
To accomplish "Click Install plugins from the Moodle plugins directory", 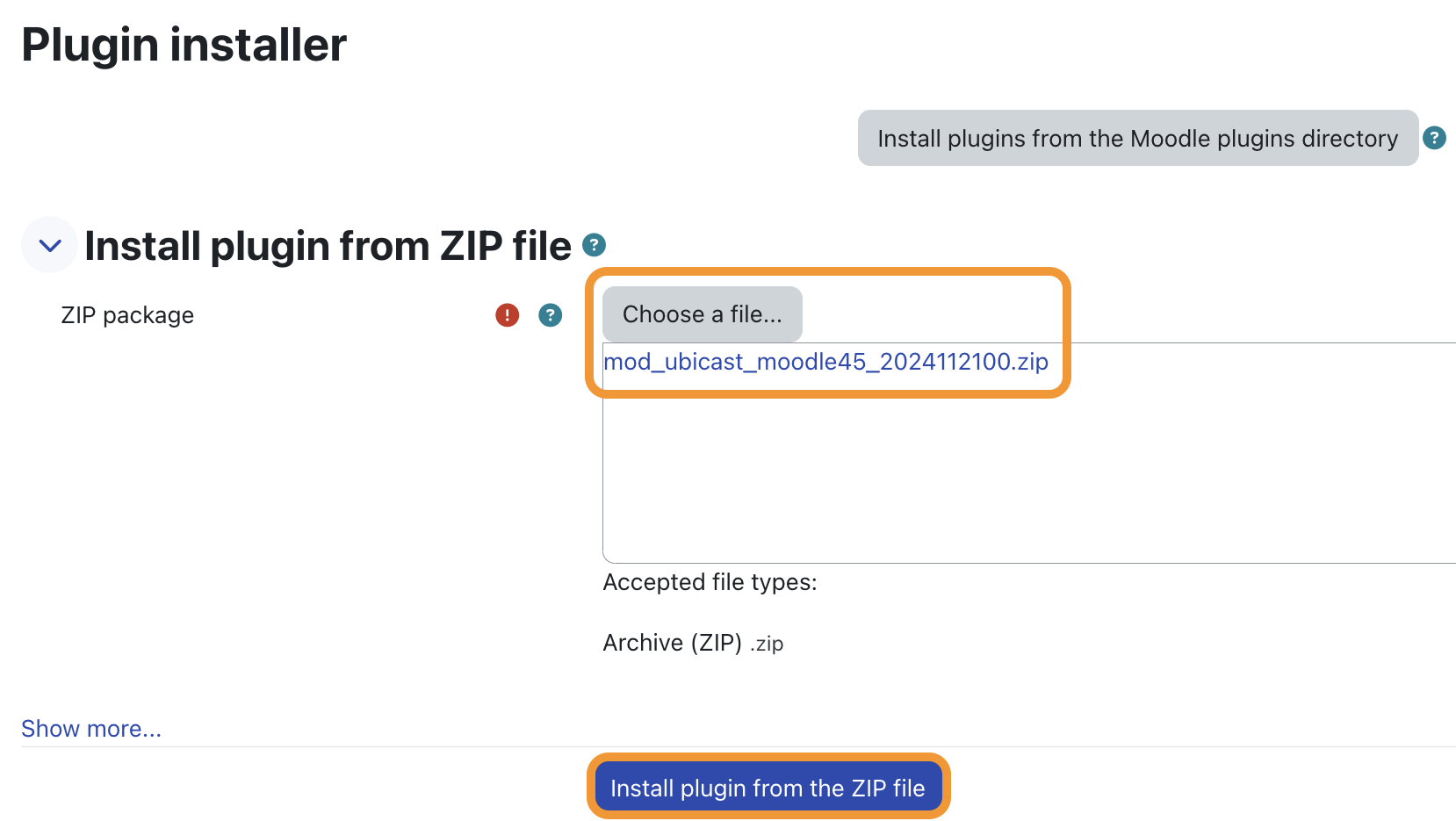I will (1138, 138).
